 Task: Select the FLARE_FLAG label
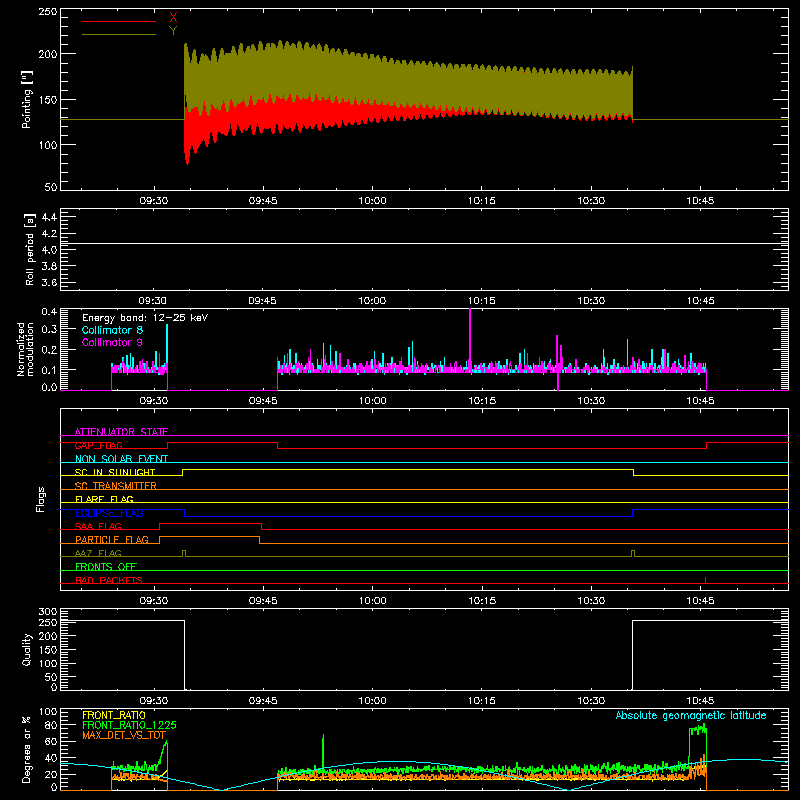(104, 499)
